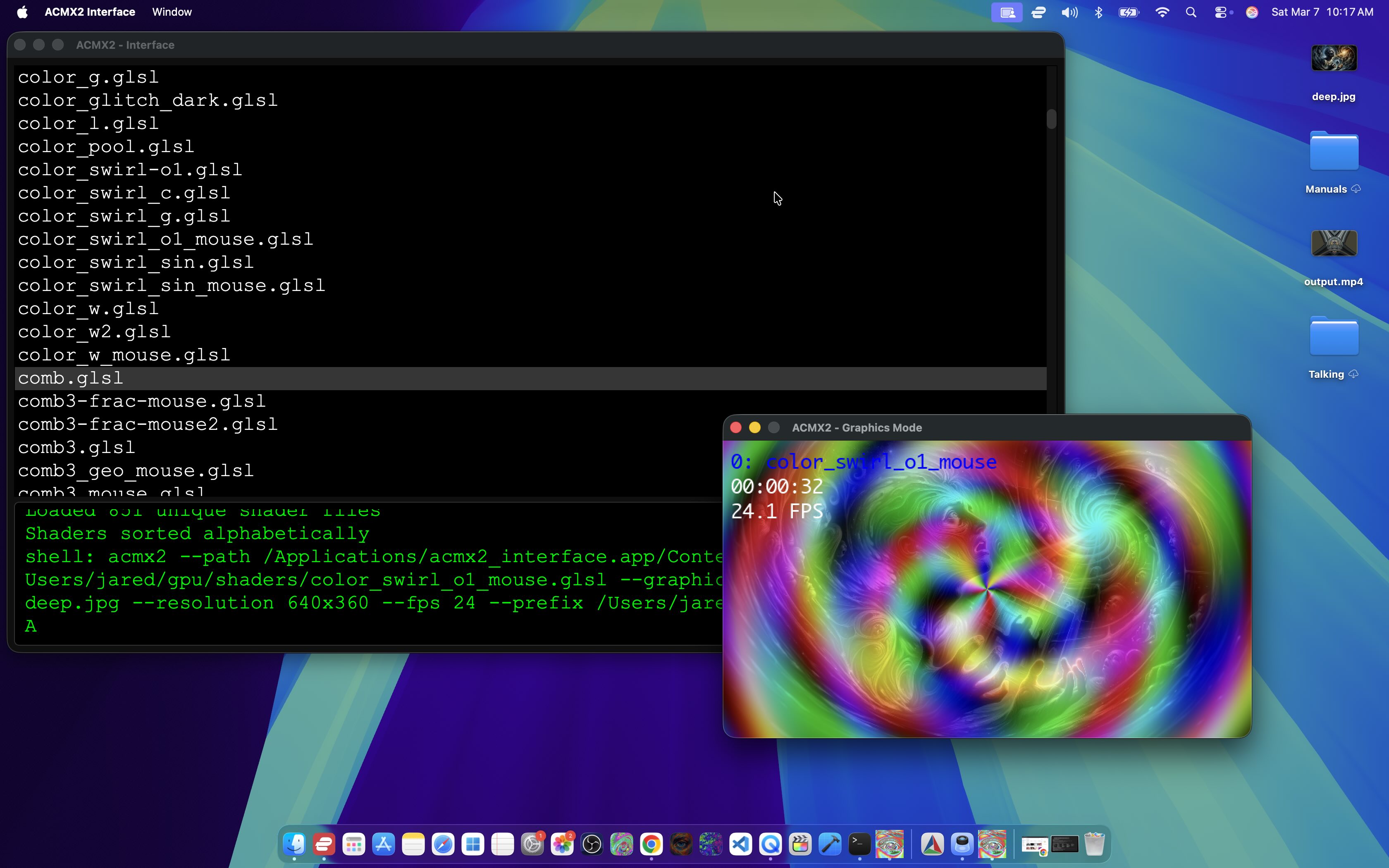Open Visual Studio Code from the Dock
The width and height of the screenshot is (1389, 868).
click(x=741, y=844)
